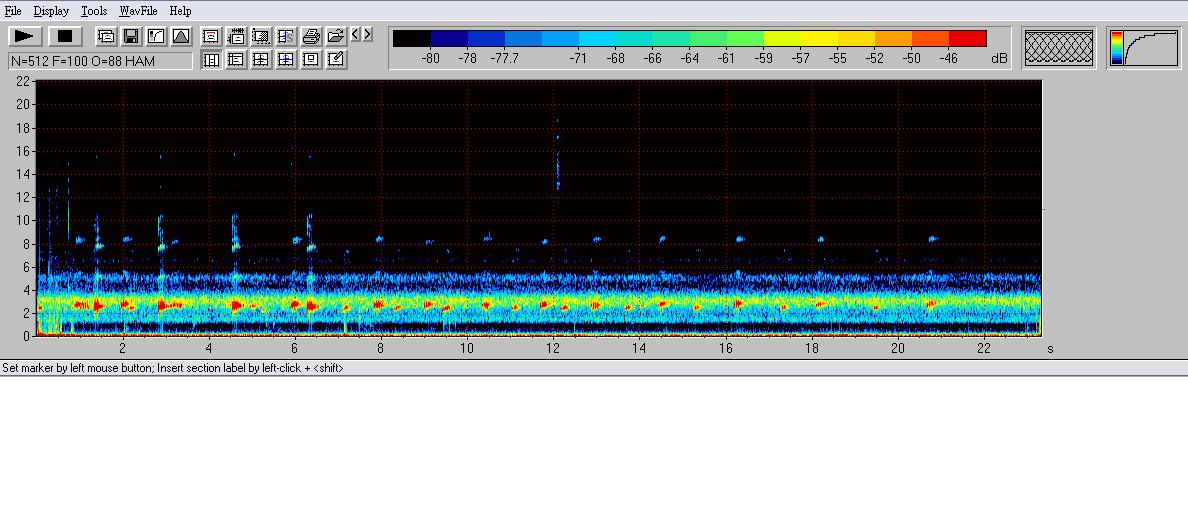The image size is (1188, 512).
Task: Click the floppy disk save icon
Action: coord(131,37)
